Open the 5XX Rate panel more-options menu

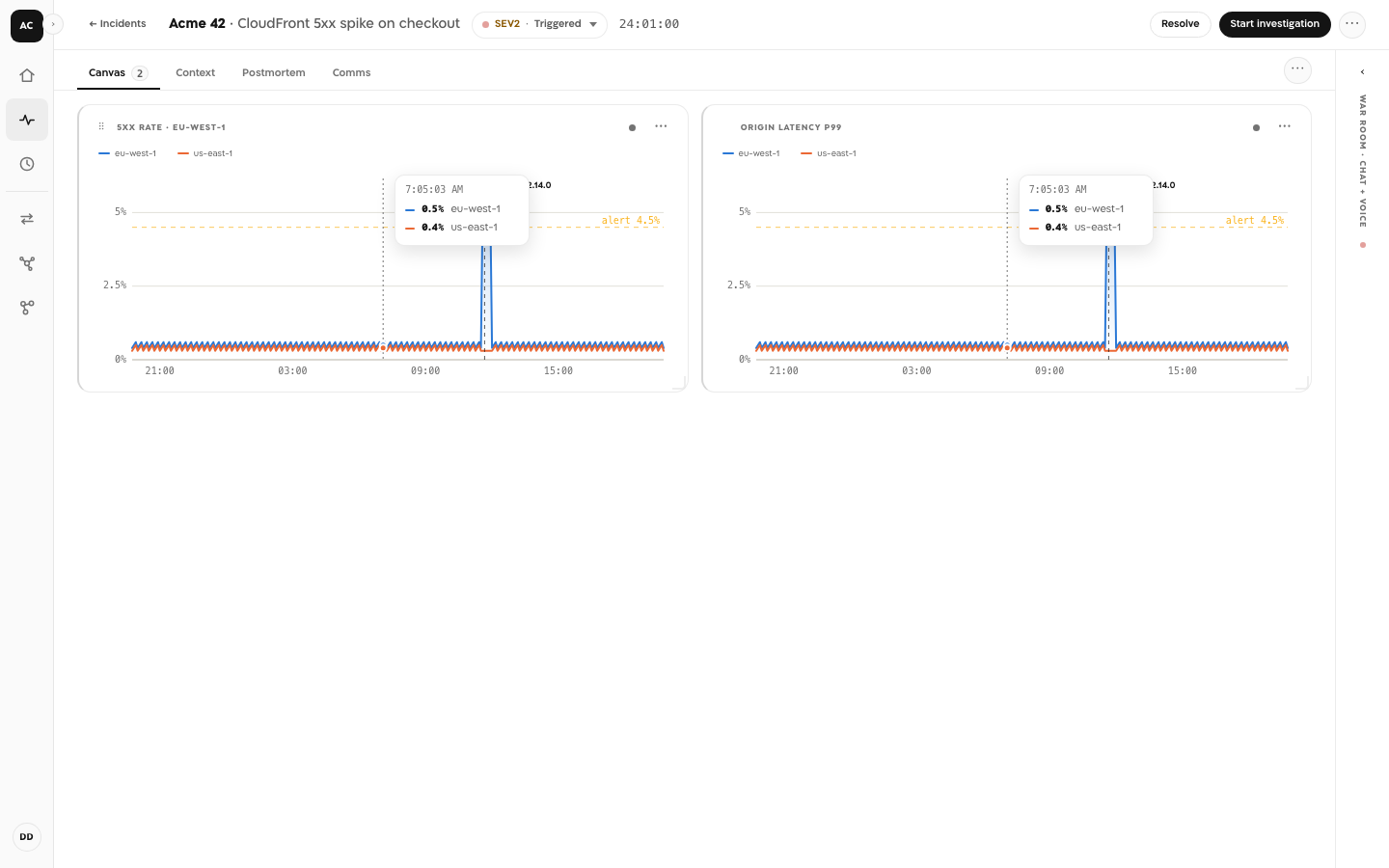(x=661, y=126)
